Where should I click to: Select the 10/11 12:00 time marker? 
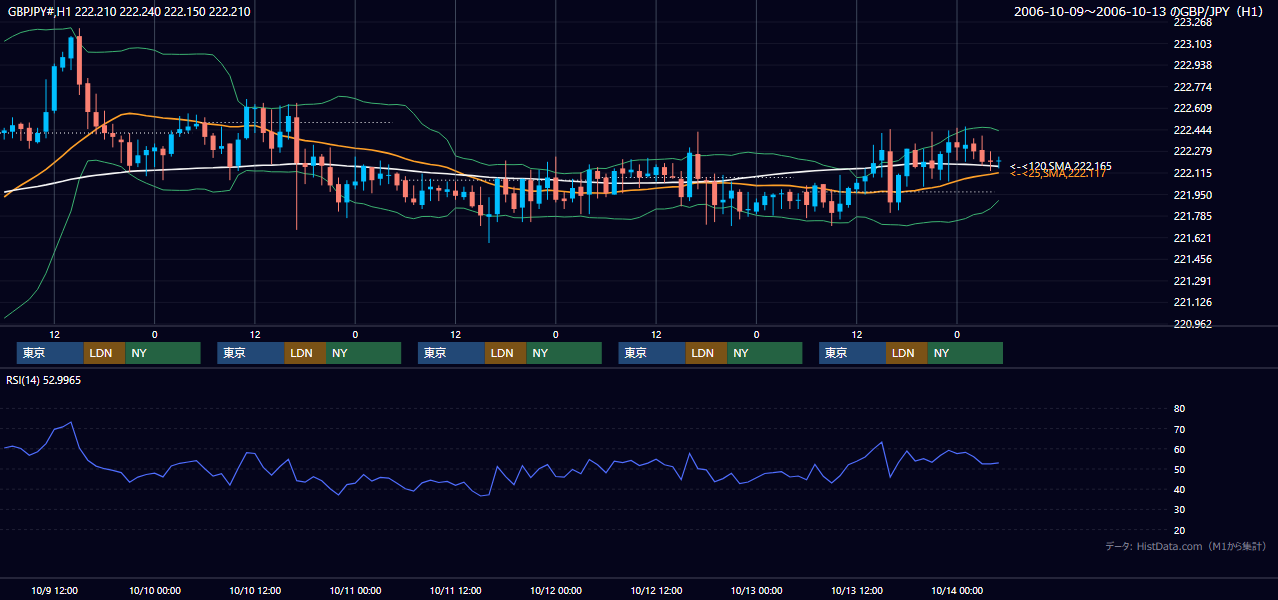[456, 590]
